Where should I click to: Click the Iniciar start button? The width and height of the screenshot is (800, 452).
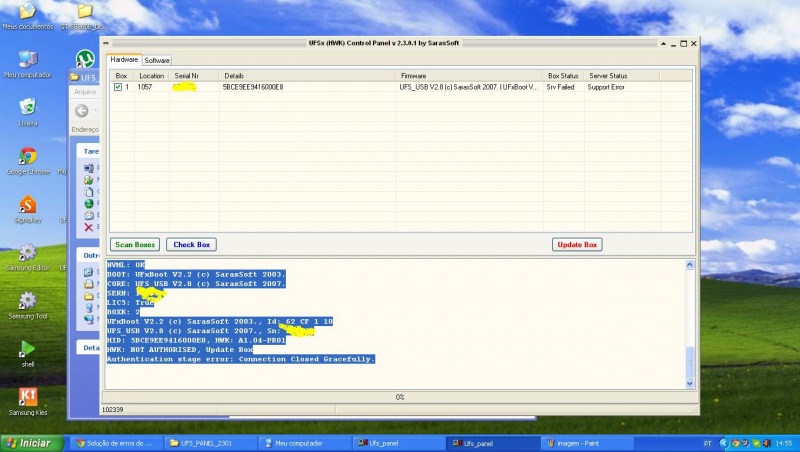pos(32,443)
